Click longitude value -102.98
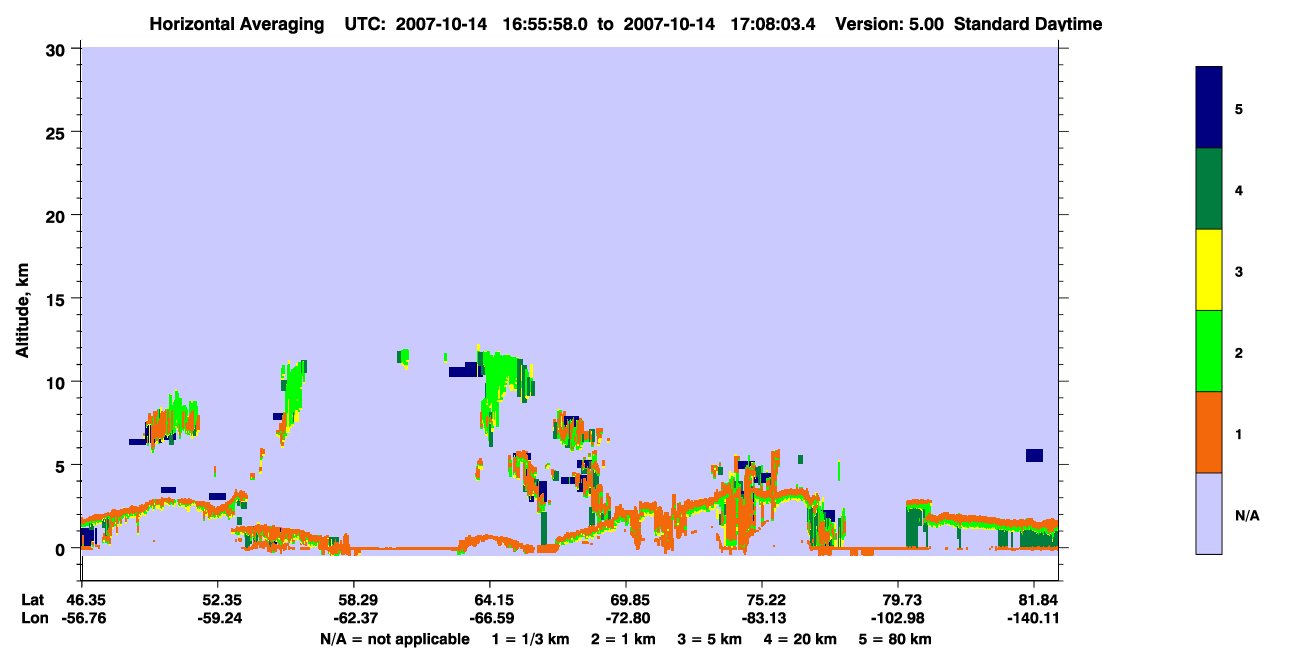 pos(897,618)
